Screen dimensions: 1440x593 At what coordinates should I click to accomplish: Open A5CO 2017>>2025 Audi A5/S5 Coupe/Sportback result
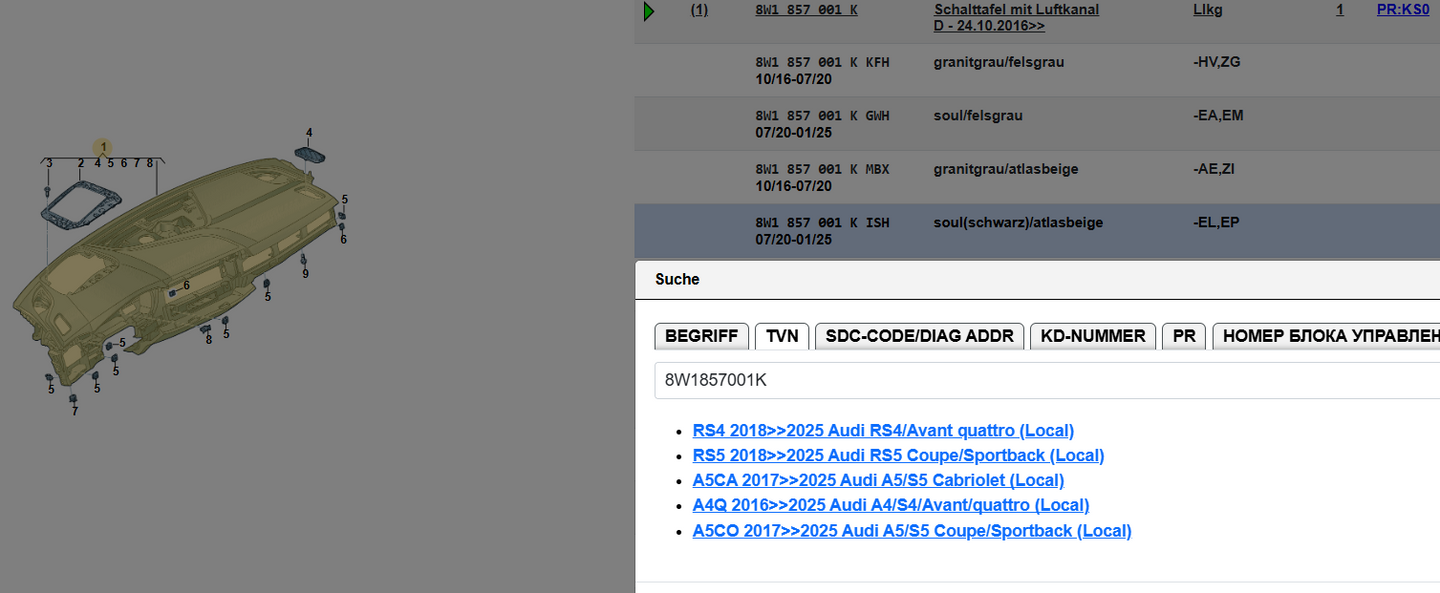(912, 531)
